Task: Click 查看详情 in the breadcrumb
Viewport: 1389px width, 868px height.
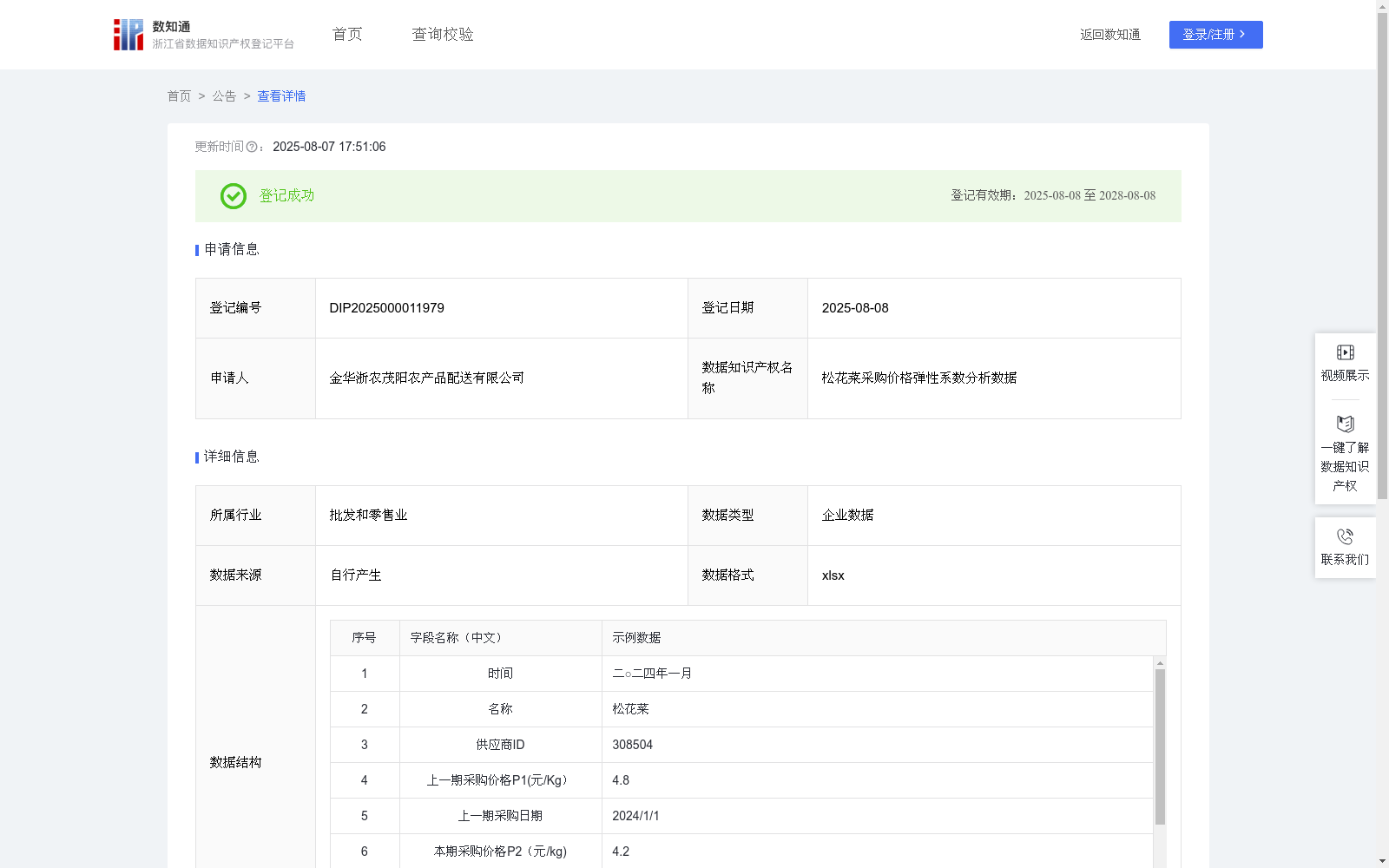Action: pos(281,96)
